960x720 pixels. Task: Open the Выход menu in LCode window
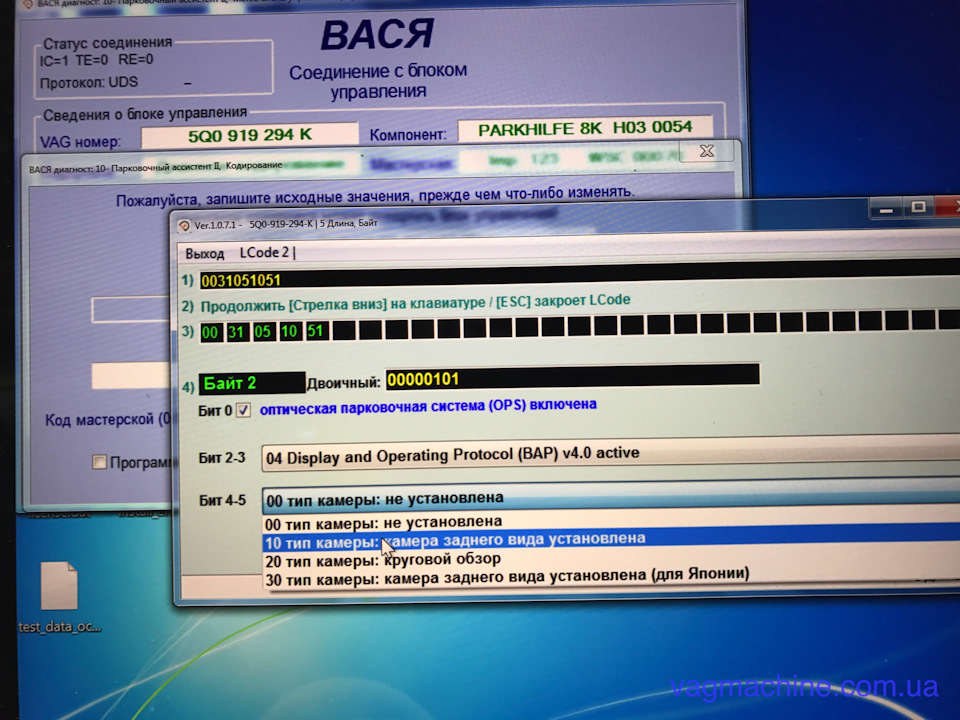click(x=204, y=253)
